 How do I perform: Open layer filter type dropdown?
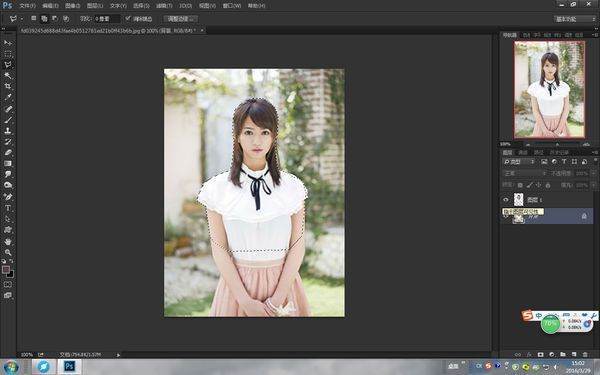pyautogui.click(x=518, y=162)
